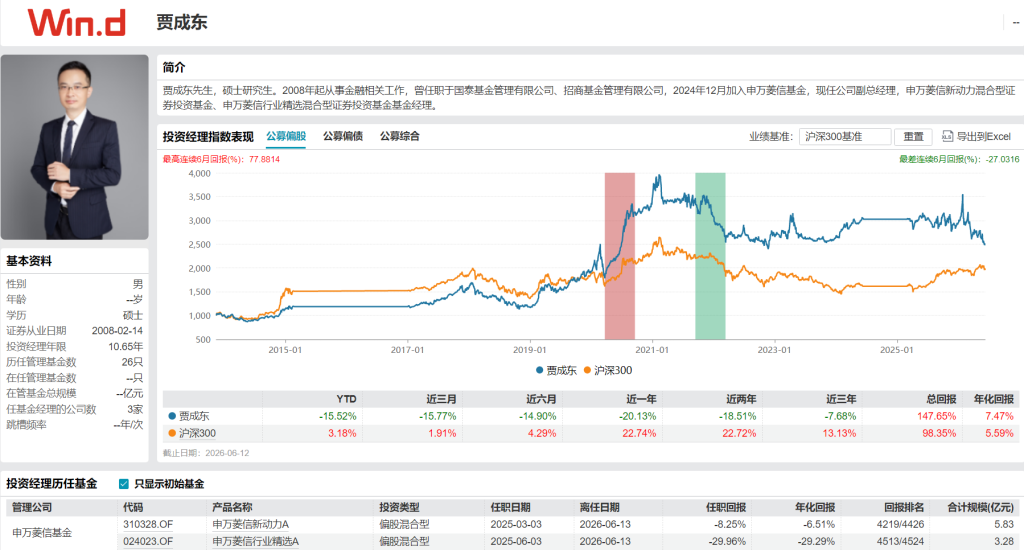
Task: Switch to 公募偏债 tab
Action: click(x=343, y=136)
